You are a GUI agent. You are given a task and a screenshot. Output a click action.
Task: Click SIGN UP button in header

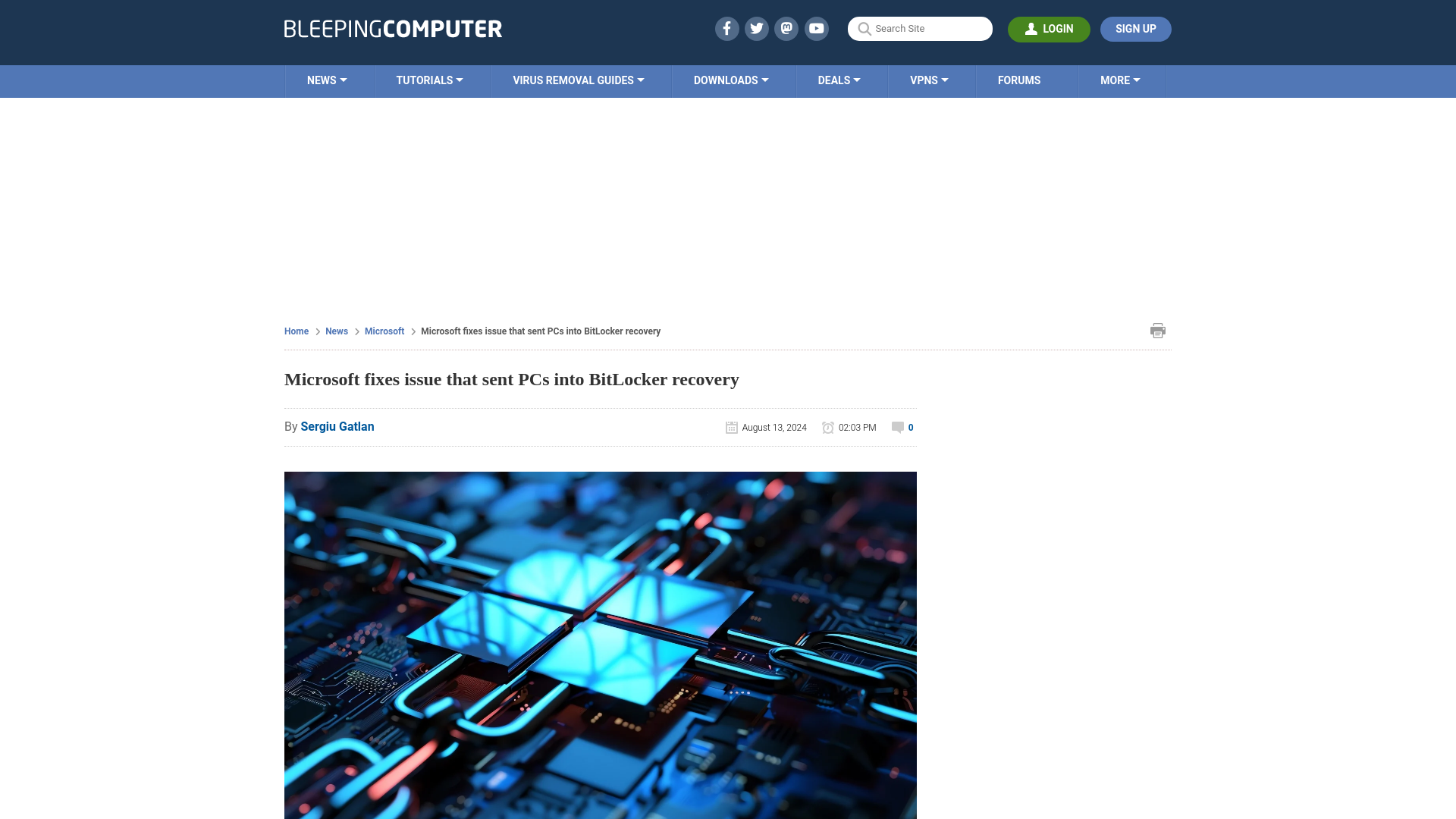pyautogui.click(x=1135, y=29)
